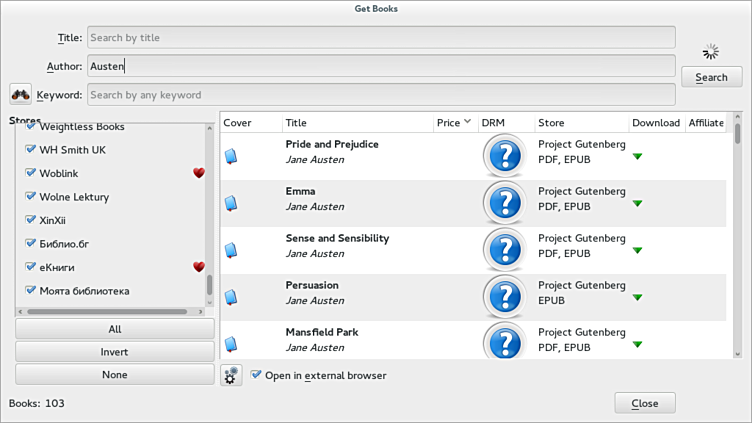This screenshot has height=423, width=752.
Task: Click the binoculars advanced search icon
Action: [x=20, y=94]
